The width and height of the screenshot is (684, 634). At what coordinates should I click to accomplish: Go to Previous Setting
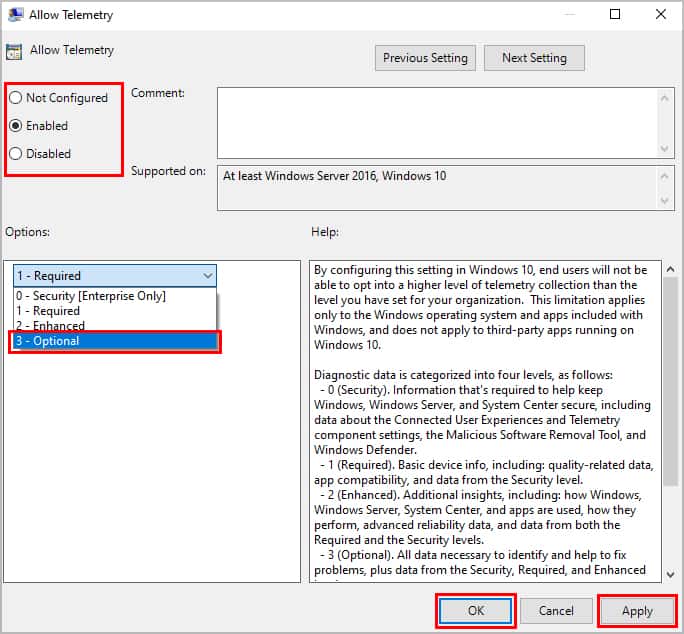[425, 58]
